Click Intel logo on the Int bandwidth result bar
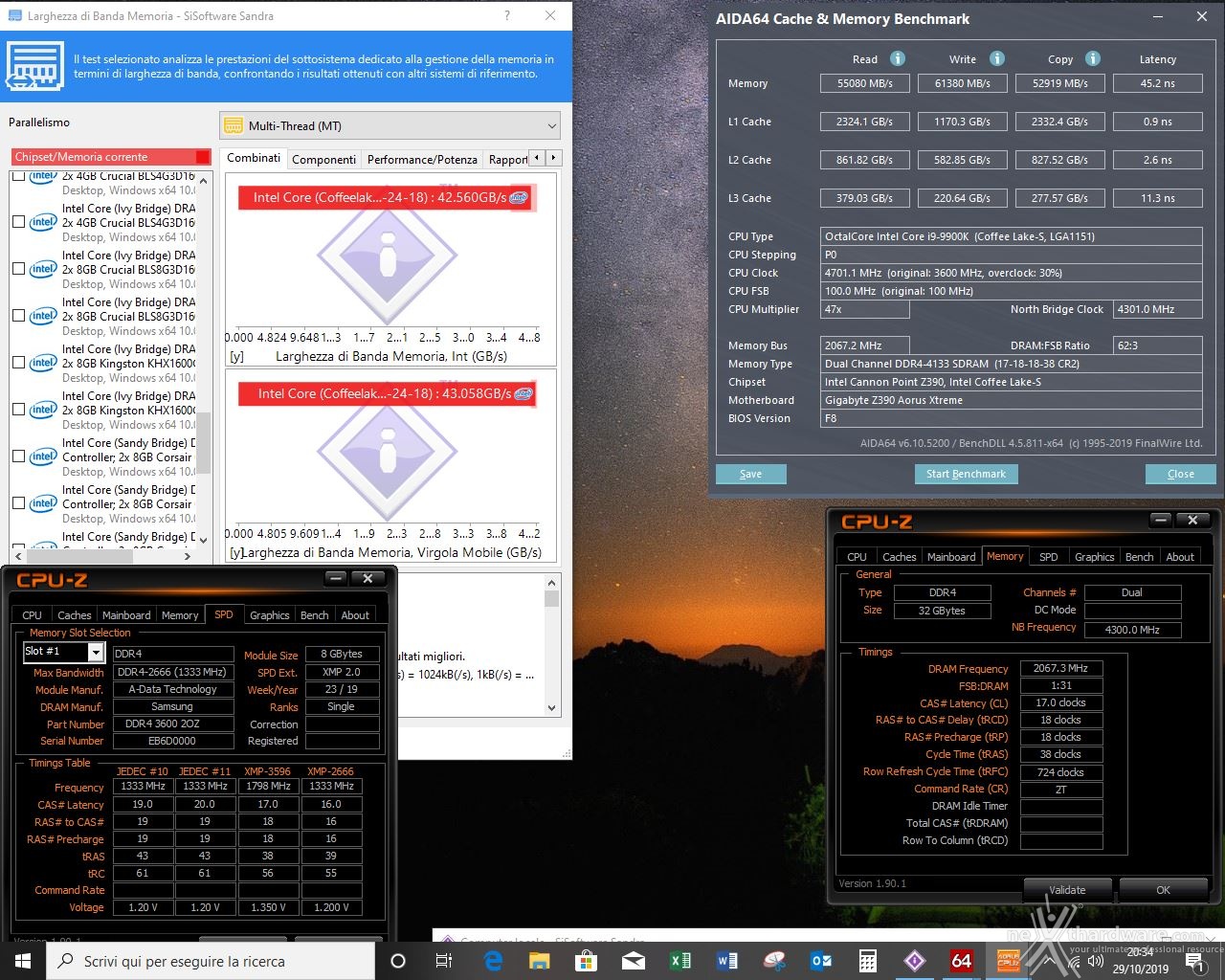The width and height of the screenshot is (1225, 980). click(x=518, y=198)
